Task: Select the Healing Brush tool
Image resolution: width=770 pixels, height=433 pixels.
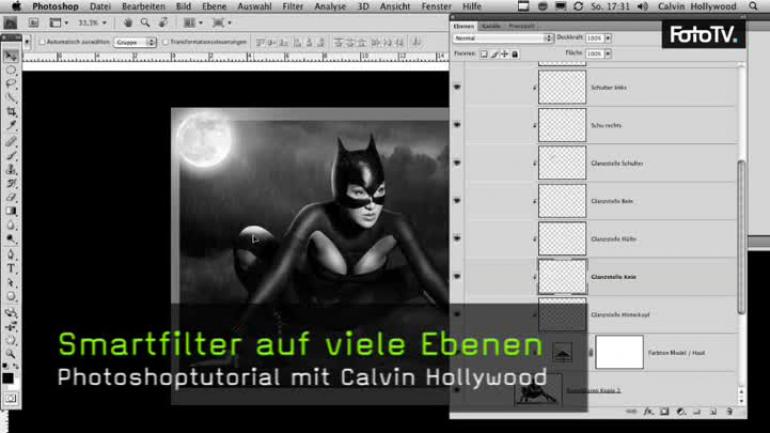Action: pyautogui.click(x=10, y=142)
